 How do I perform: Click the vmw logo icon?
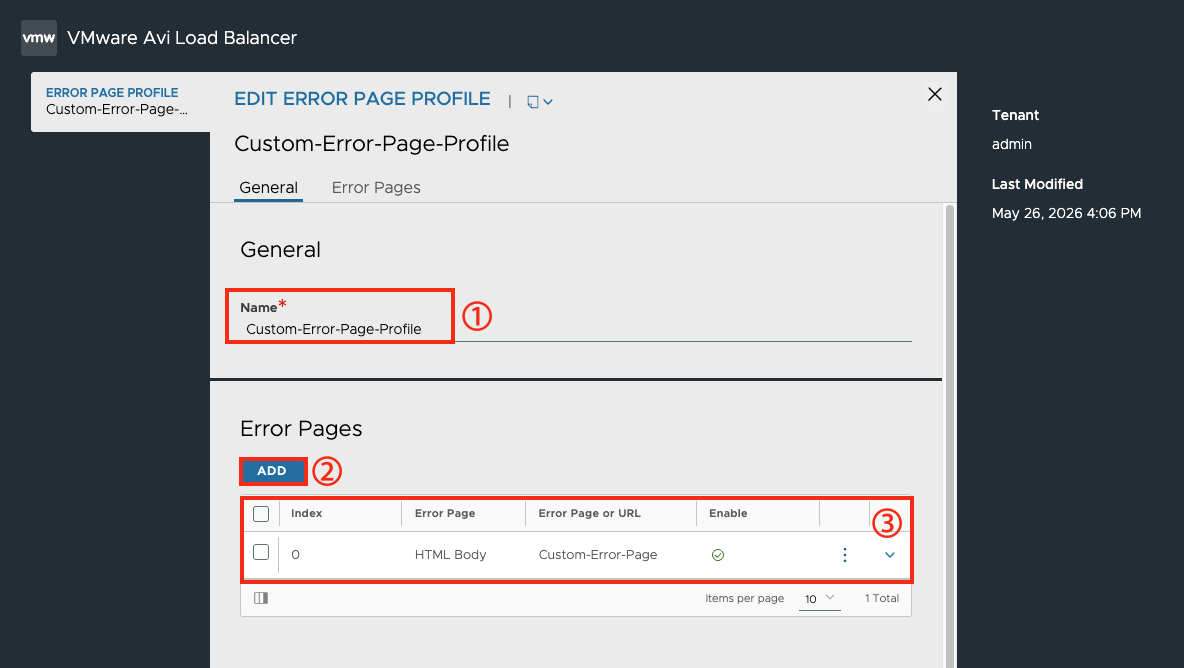(39, 38)
